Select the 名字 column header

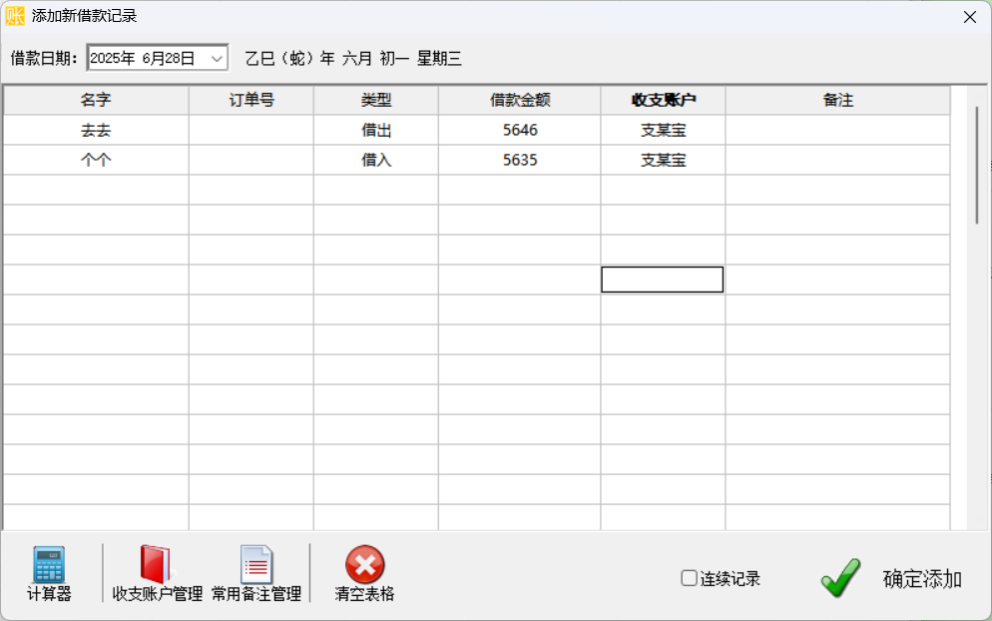96,100
